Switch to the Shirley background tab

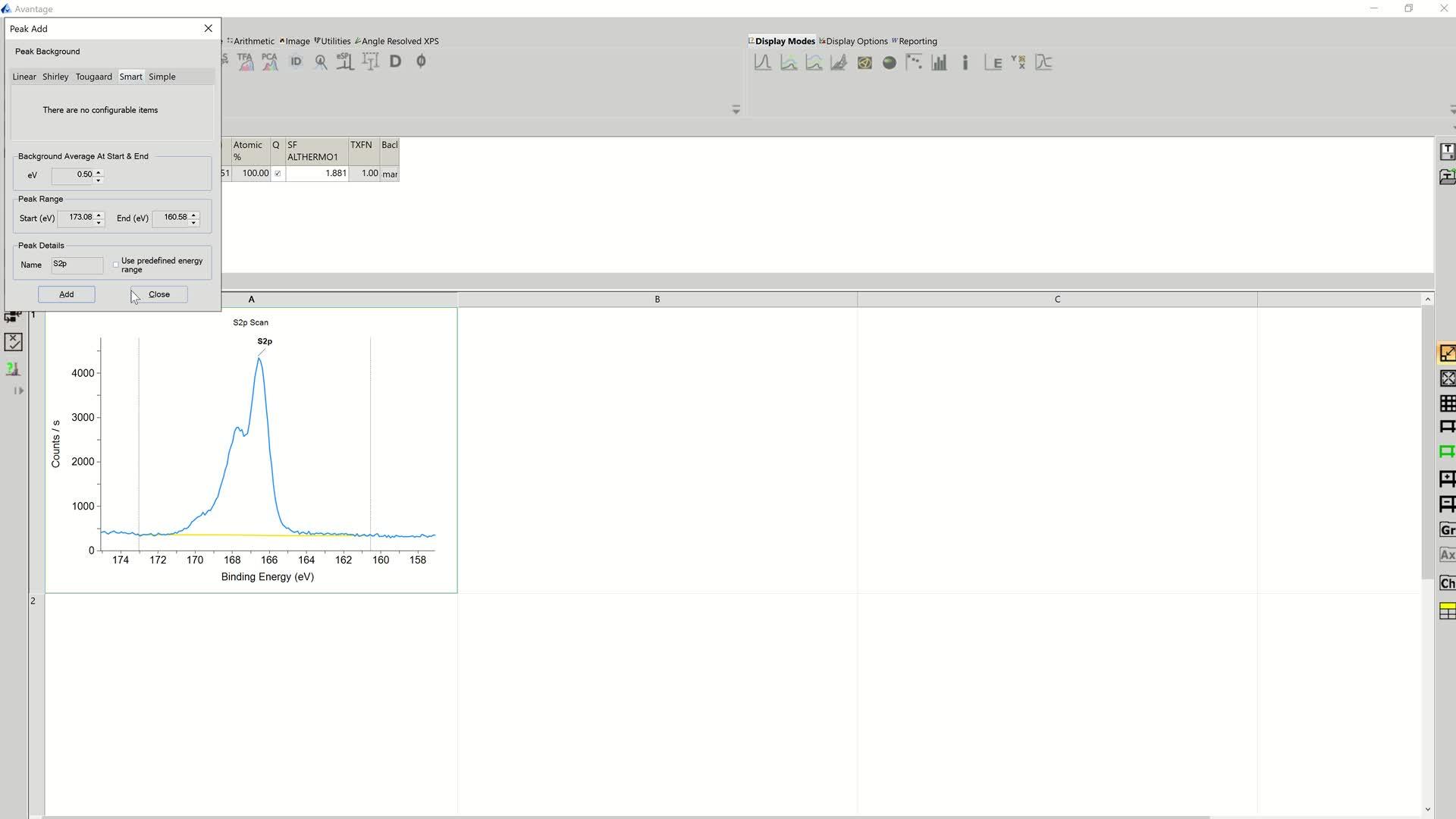coord(55,77)
